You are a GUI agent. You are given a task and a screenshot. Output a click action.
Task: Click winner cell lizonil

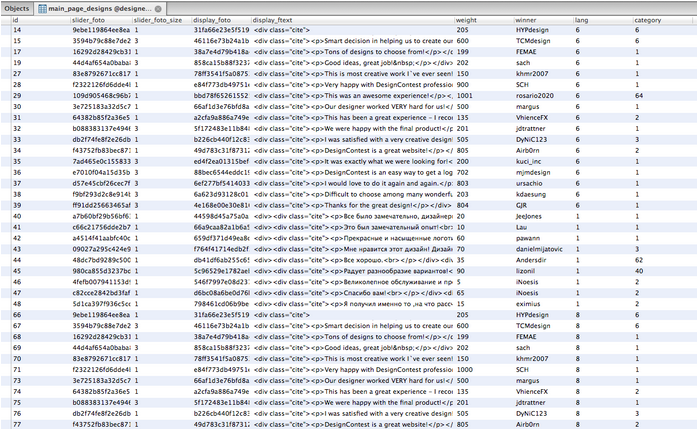525,271
